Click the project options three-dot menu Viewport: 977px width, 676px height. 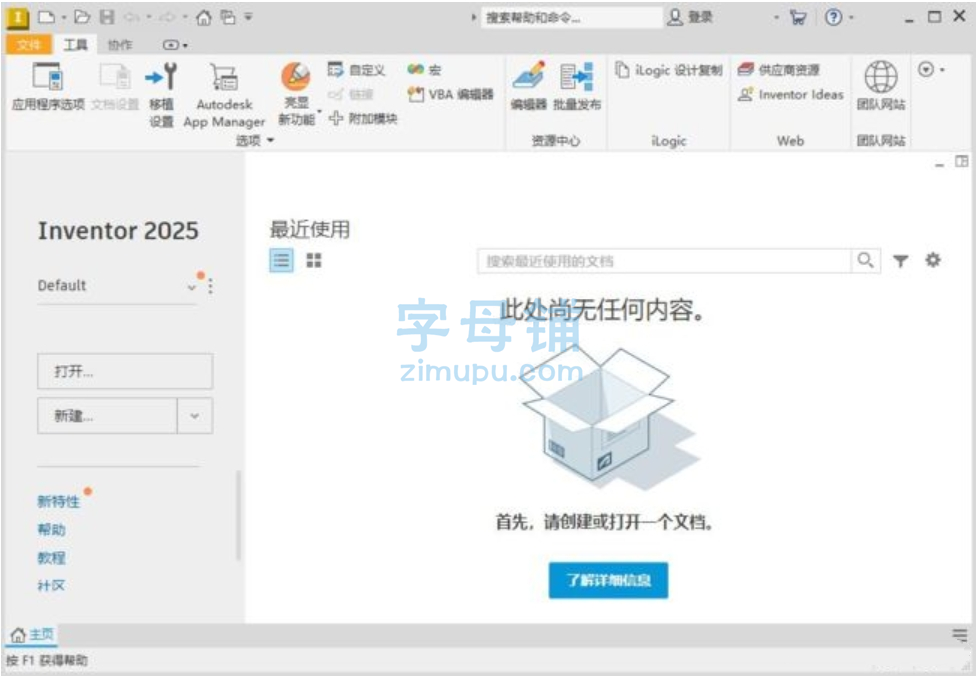tap(211, 285)
